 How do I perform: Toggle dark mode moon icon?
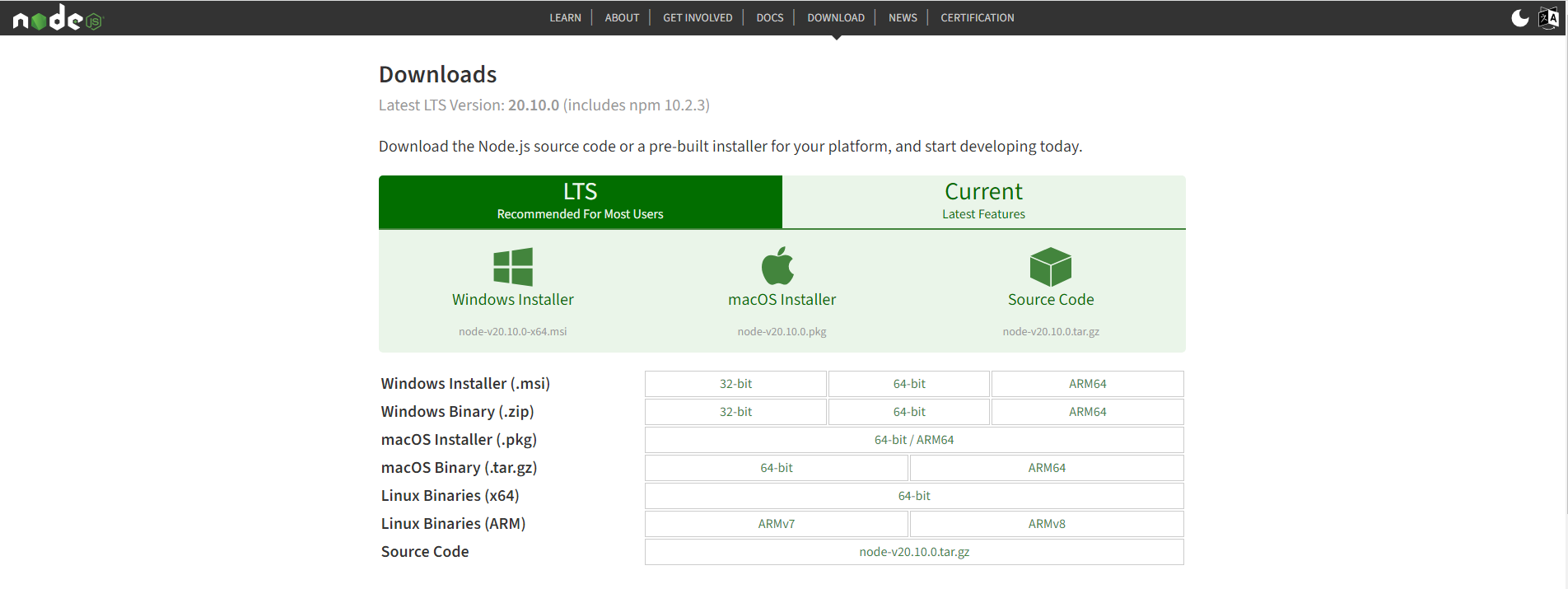pos(1520,18)
